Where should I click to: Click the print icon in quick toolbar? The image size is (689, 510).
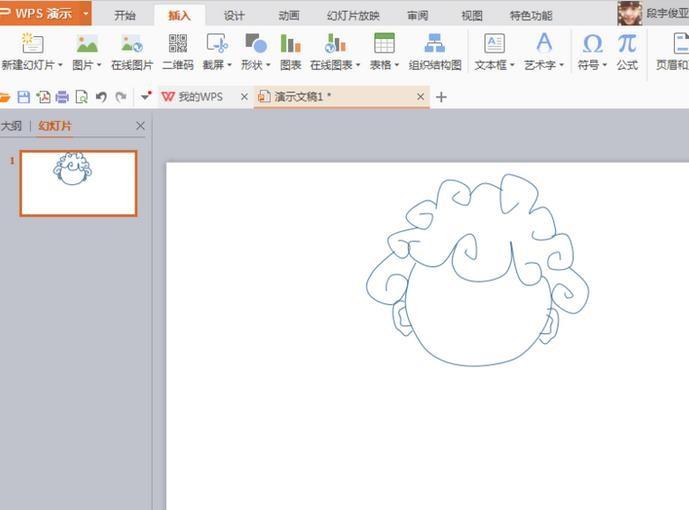(62, 97)
